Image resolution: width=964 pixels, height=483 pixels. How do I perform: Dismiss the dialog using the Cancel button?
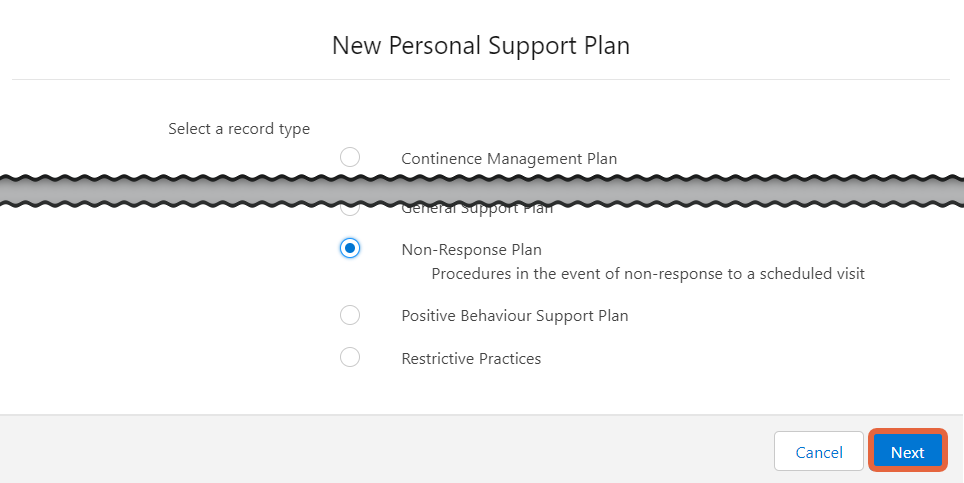(x=819, y=452)
